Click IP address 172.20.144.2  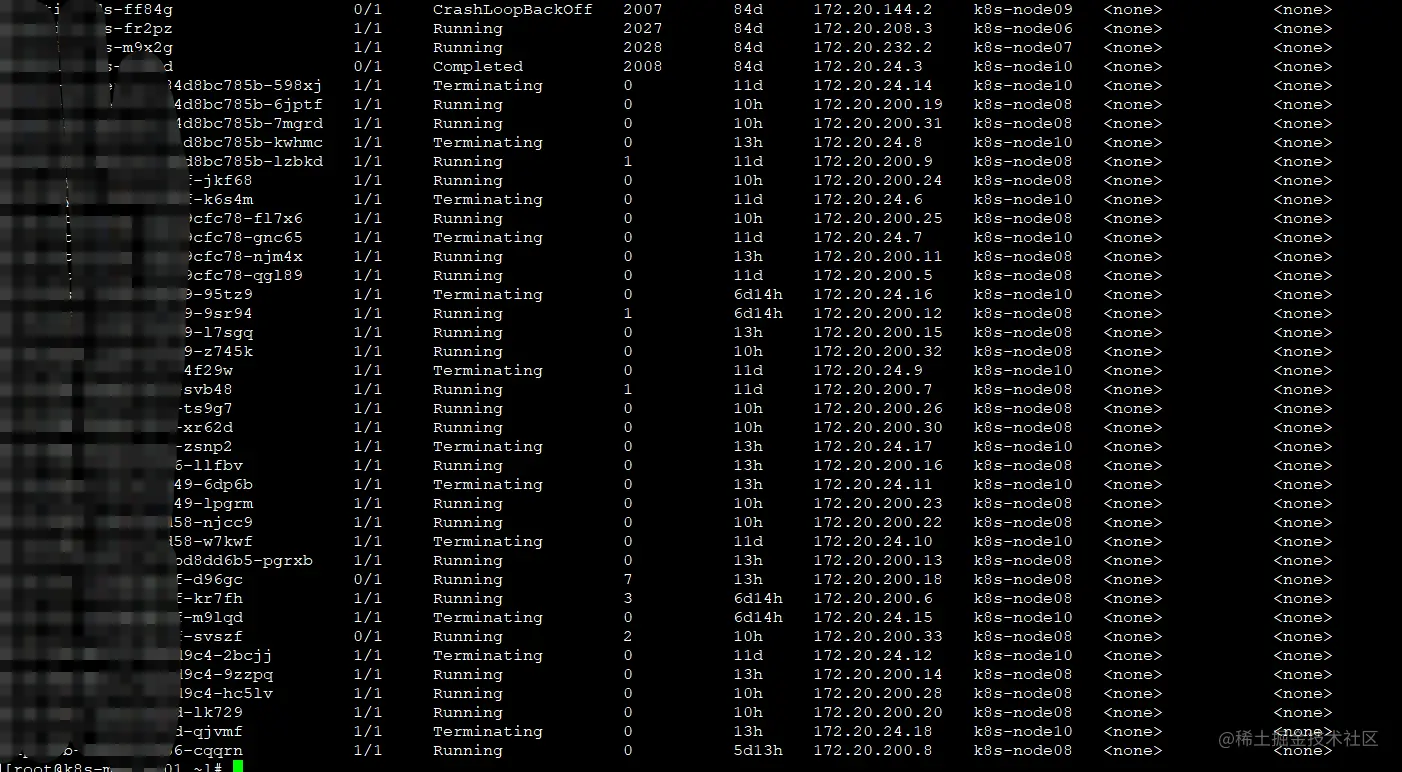tap(872, 10)
